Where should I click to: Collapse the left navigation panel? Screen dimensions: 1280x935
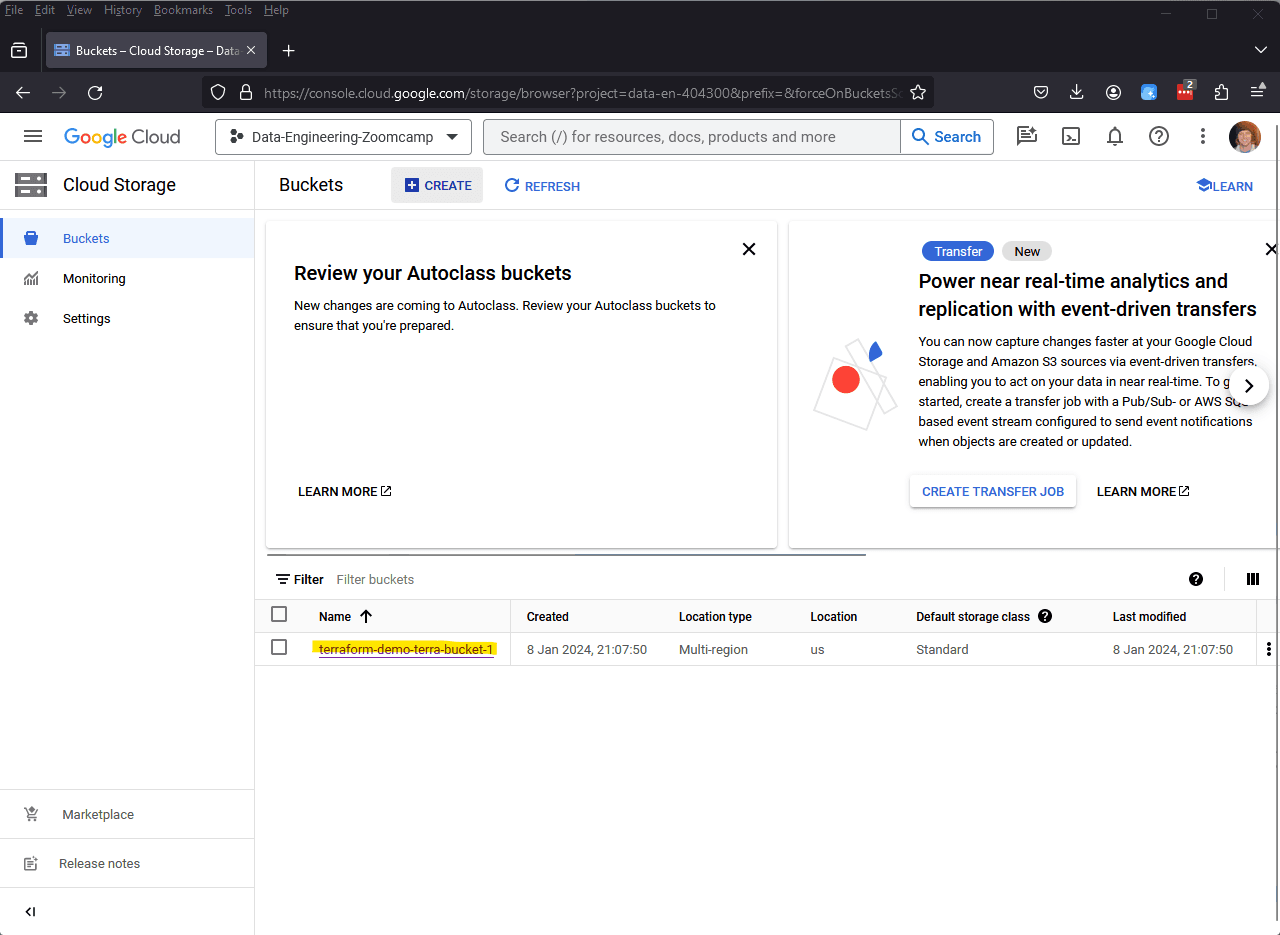point(30,912)
